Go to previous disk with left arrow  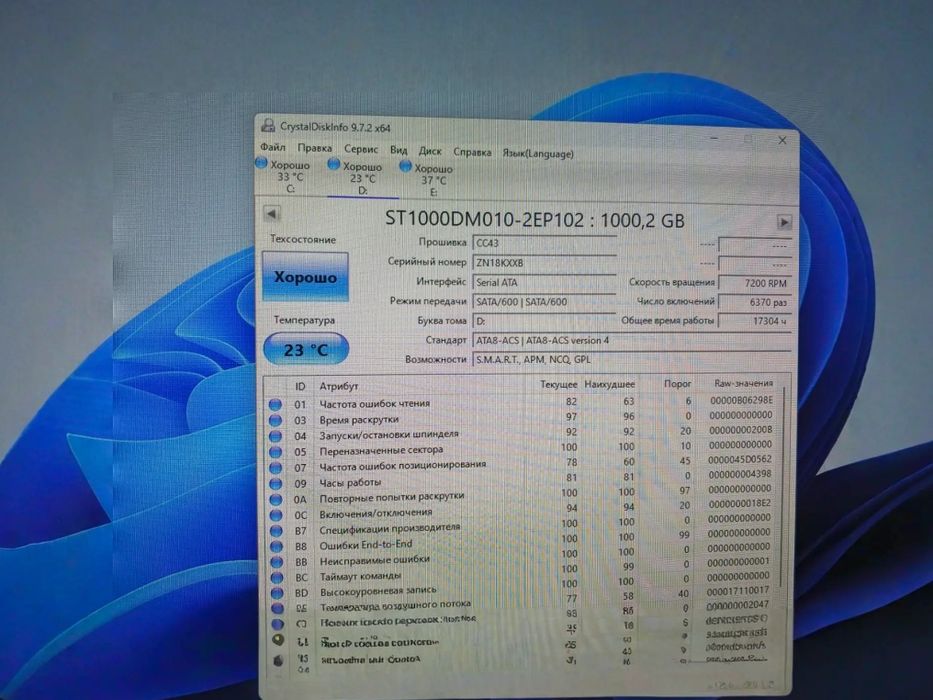271,214
